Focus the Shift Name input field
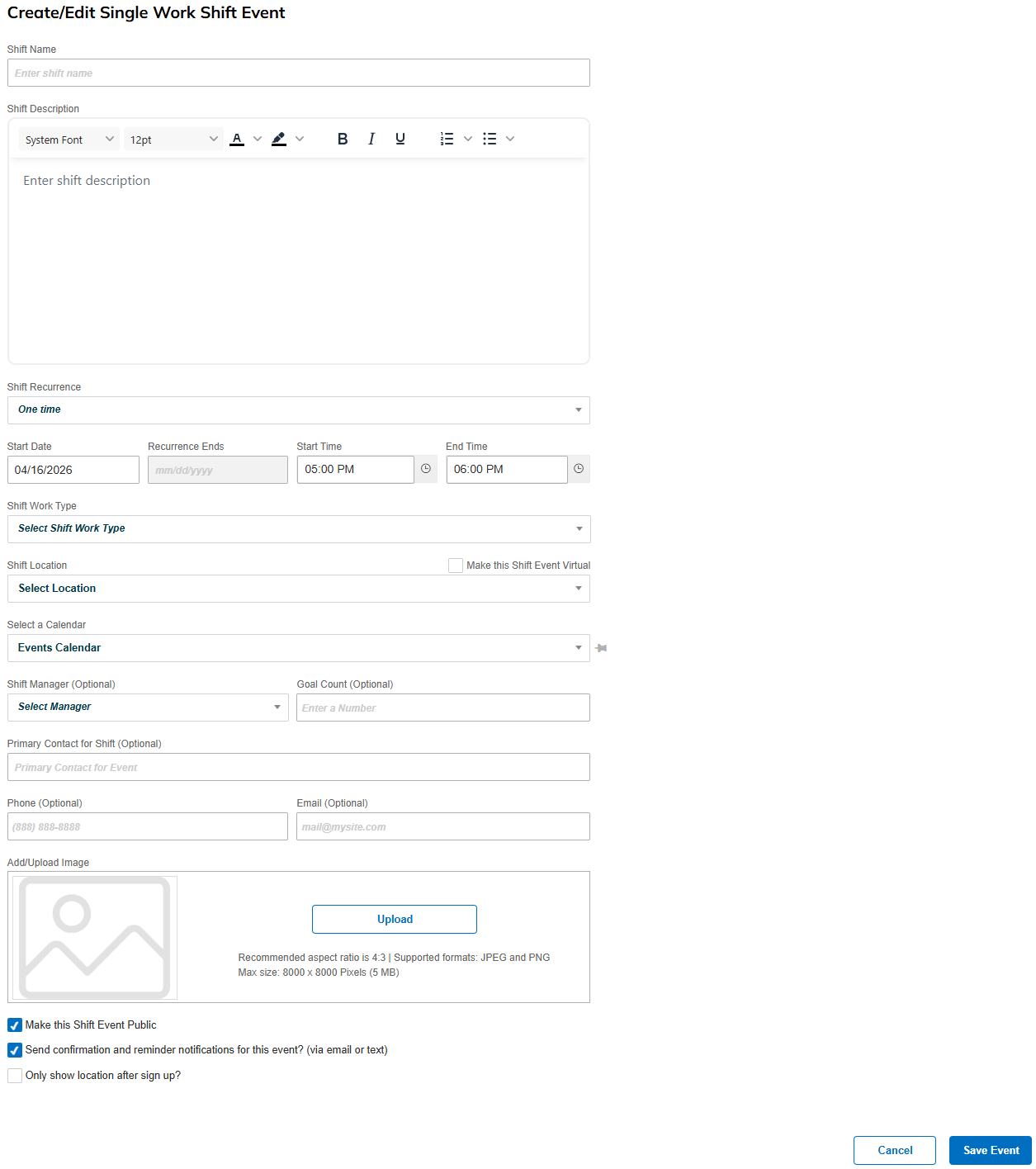 tap(299, 73)
